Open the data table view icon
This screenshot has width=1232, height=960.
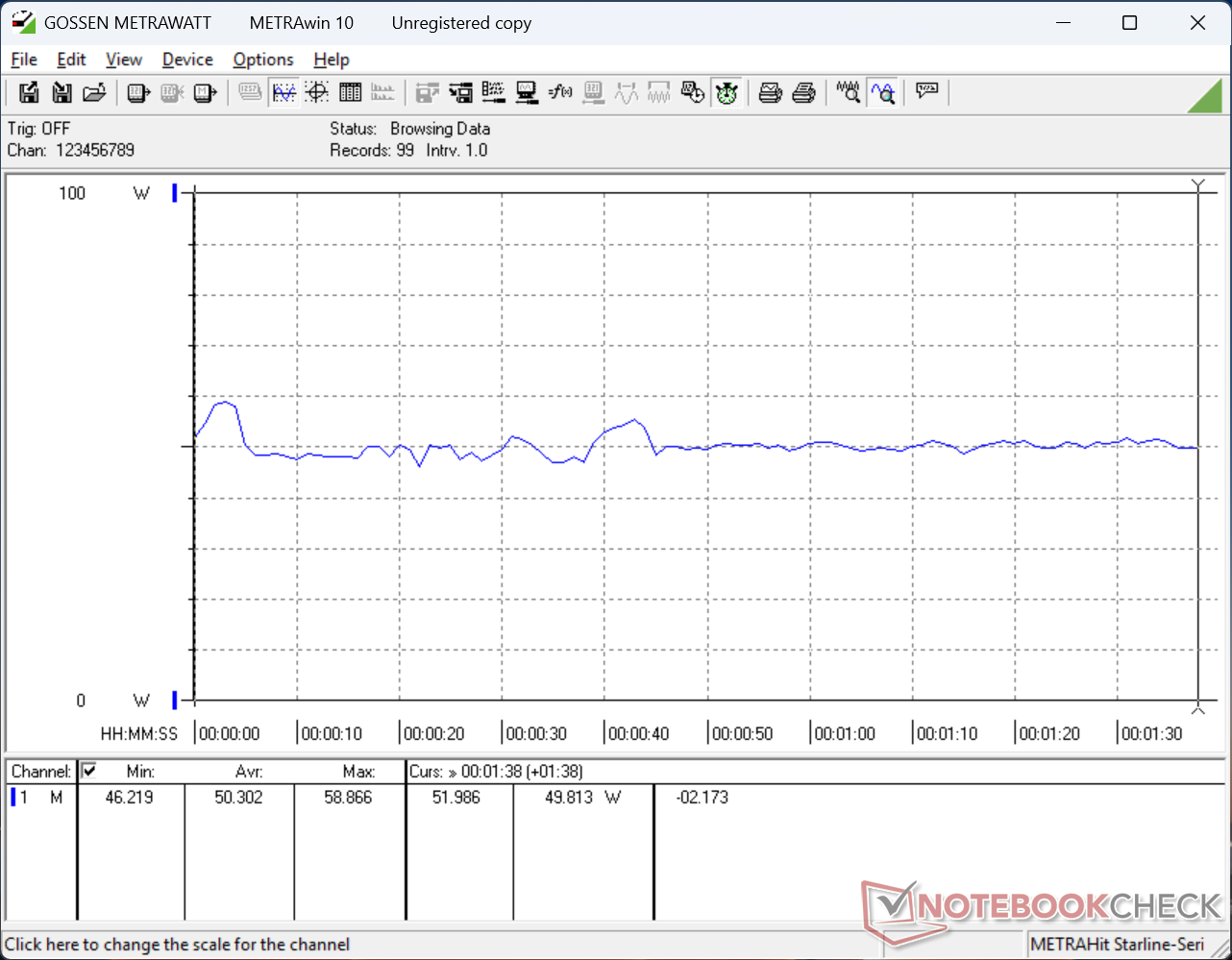(351, 92)
